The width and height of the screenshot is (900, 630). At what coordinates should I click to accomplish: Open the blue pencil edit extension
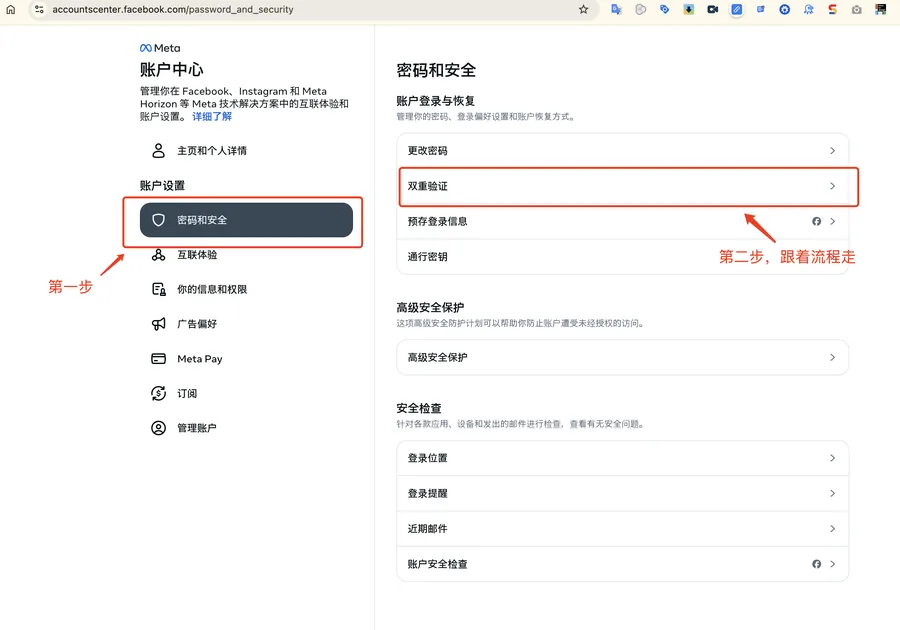point(736,9)
